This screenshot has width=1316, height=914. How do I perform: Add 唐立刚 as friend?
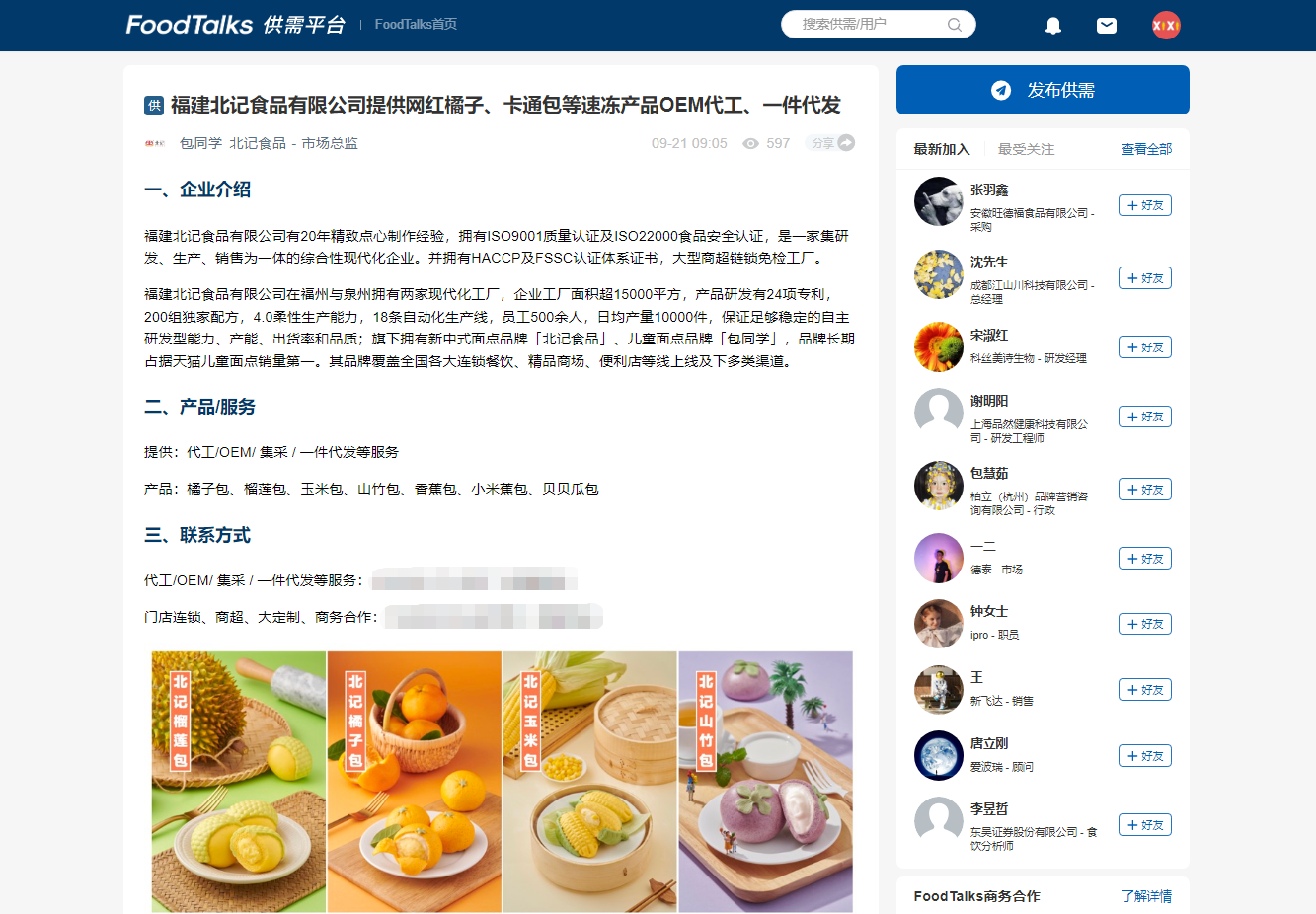coord(1145,756)
